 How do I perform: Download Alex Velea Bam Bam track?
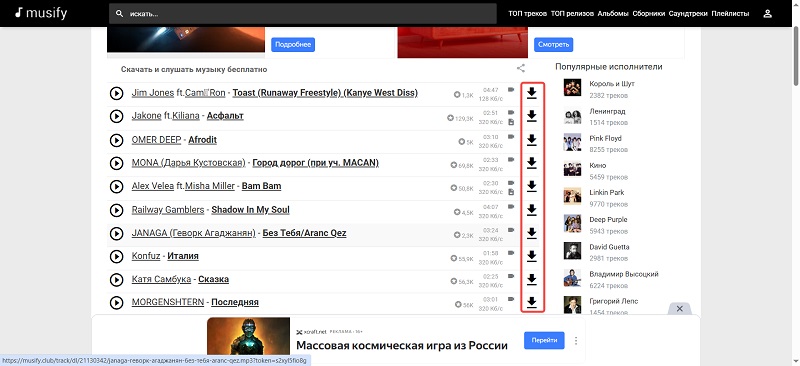(x=532, y=186)
